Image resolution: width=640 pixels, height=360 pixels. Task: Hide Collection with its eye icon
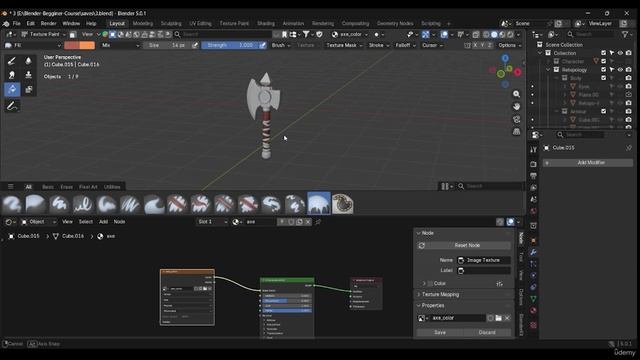[620, 53]
